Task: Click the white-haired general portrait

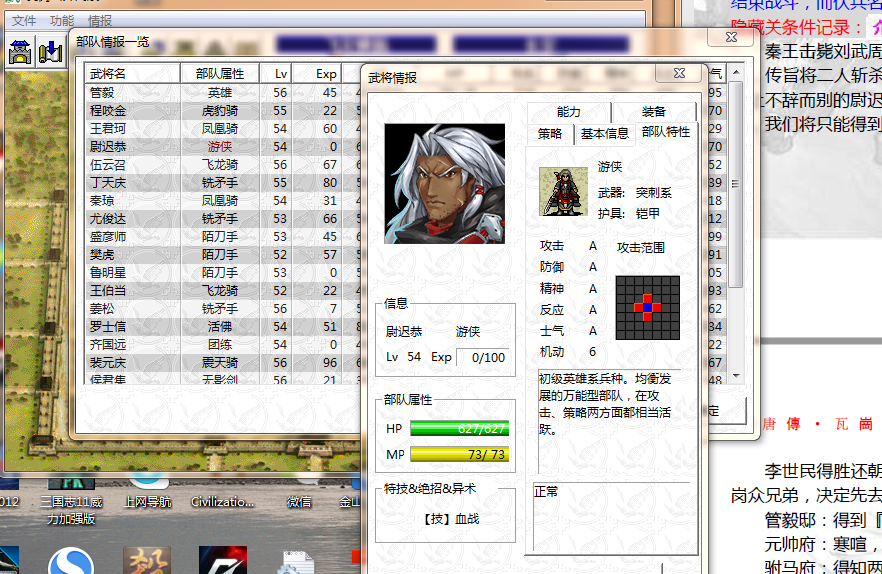Action: coord(444,183)
